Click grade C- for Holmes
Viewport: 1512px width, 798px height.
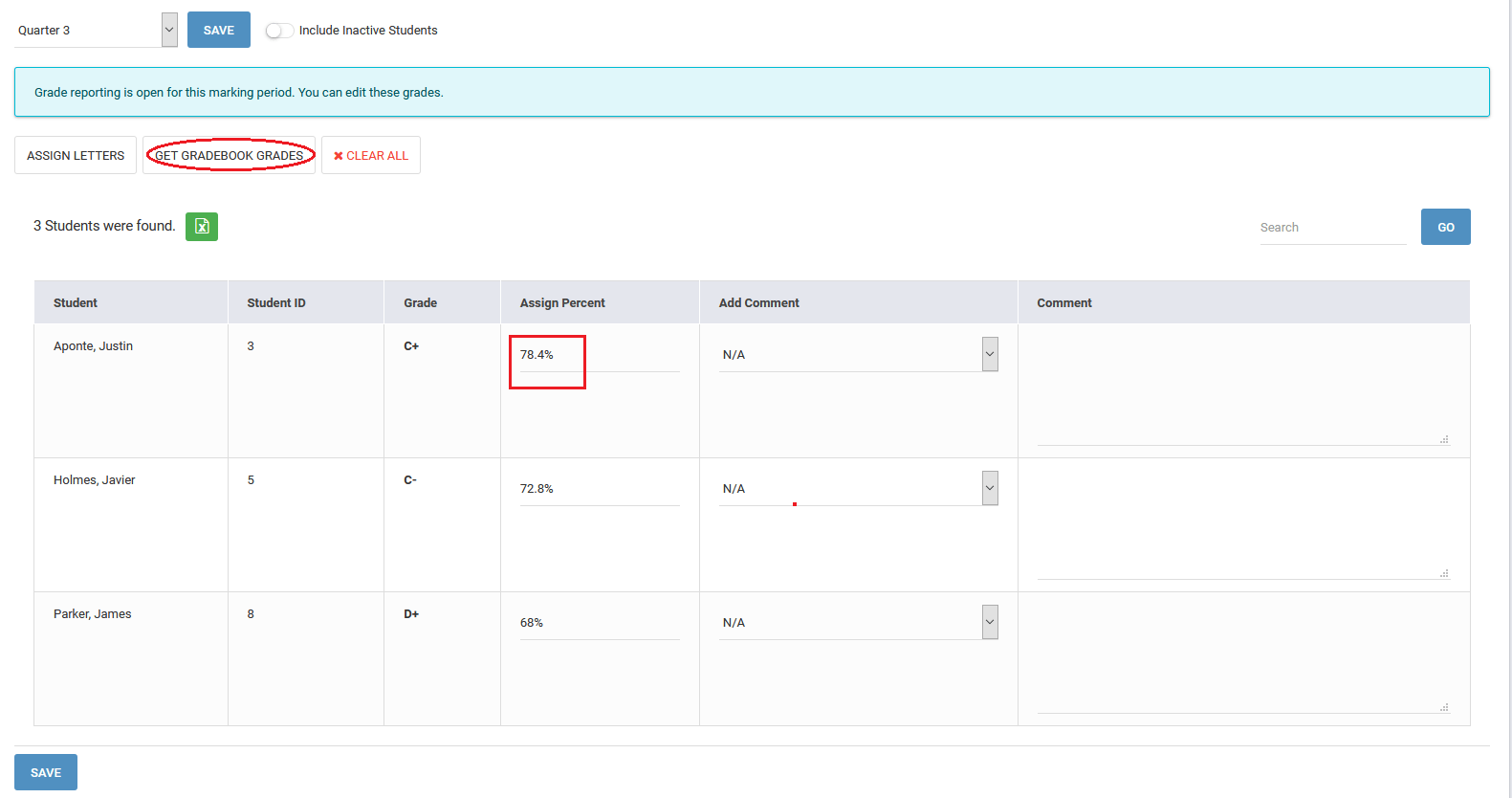click(x=410, y=480)
